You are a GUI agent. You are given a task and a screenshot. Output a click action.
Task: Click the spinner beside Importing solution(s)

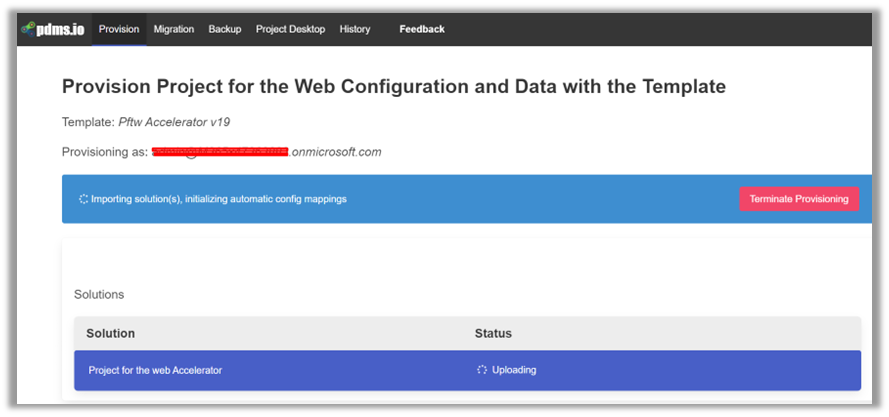pyautogui.click(x=83, y=199)
